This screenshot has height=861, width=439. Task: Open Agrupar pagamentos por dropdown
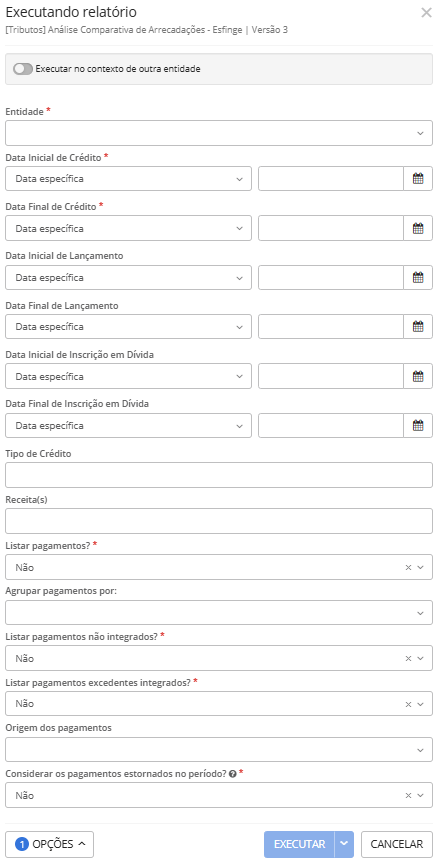tap(219, 612)
